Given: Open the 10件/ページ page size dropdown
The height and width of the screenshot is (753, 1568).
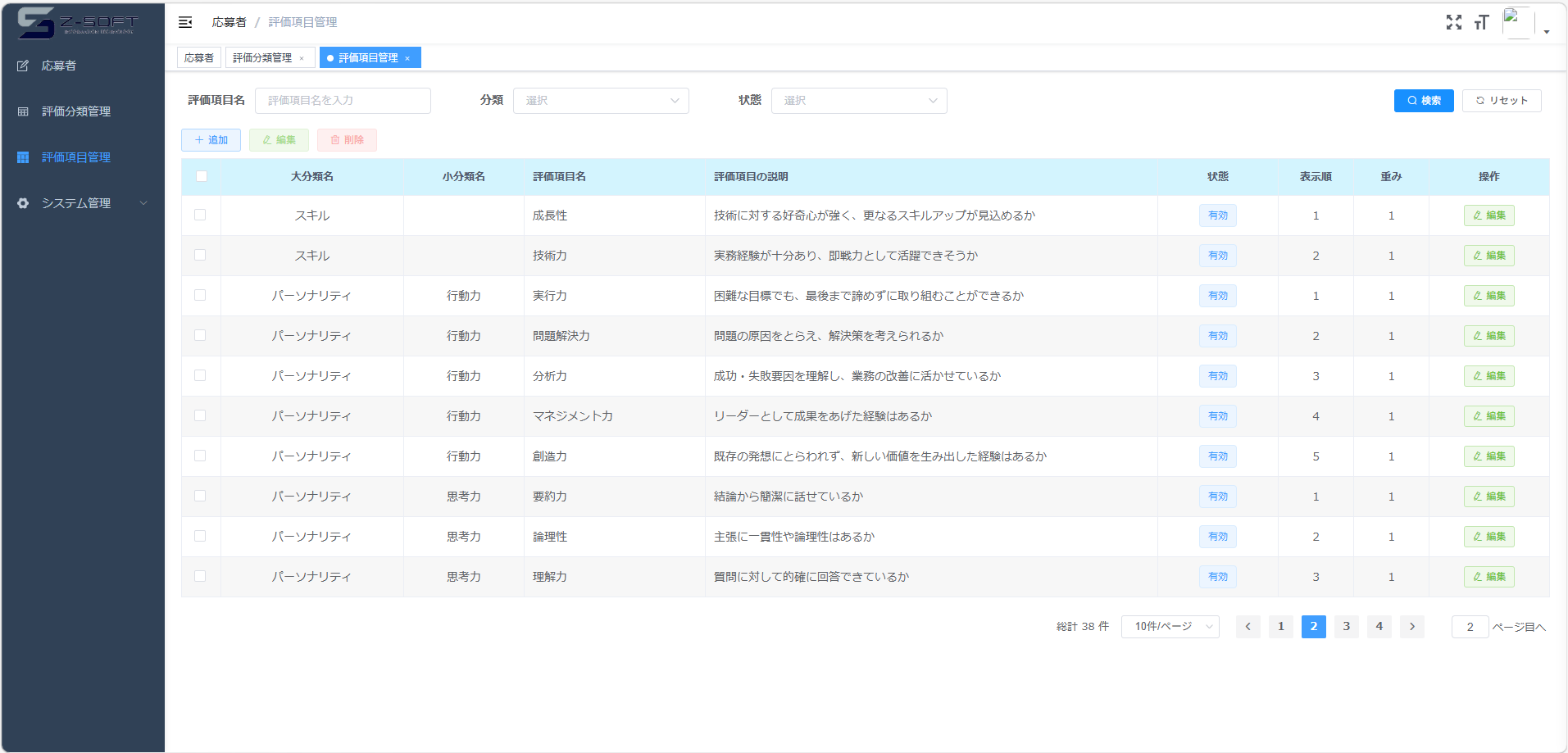Looking at the screenshot, I should tap(1170, 626).
